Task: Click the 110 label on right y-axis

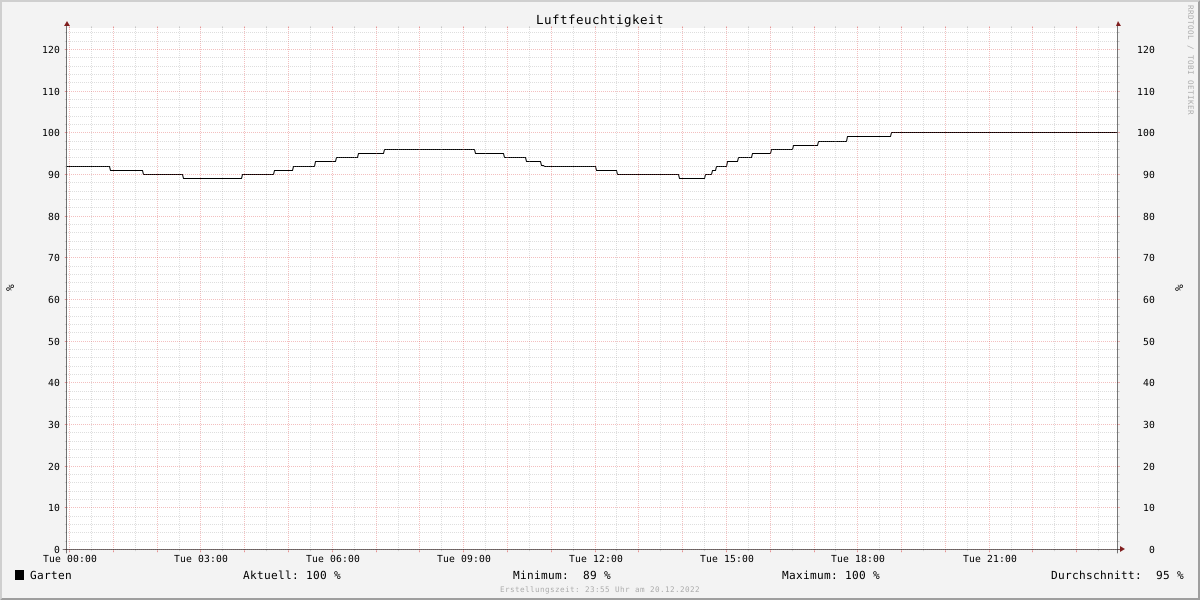Action: point(1146,92)
